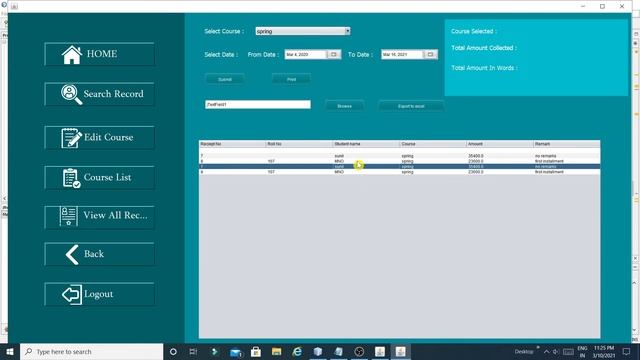The height and width of the screenshot is (360, 640).
Task: Click the Student name column header
Action: (x=366, y=144)
